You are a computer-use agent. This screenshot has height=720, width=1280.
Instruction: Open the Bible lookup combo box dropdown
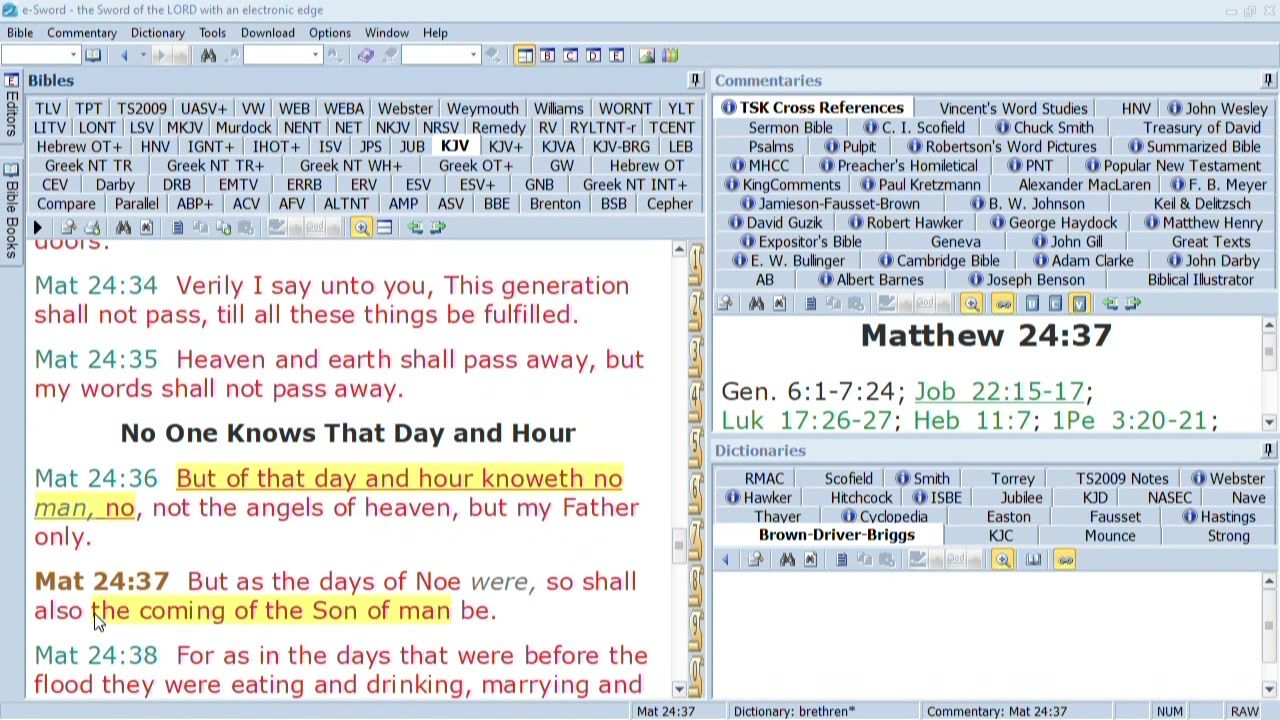tap(72, 56)
